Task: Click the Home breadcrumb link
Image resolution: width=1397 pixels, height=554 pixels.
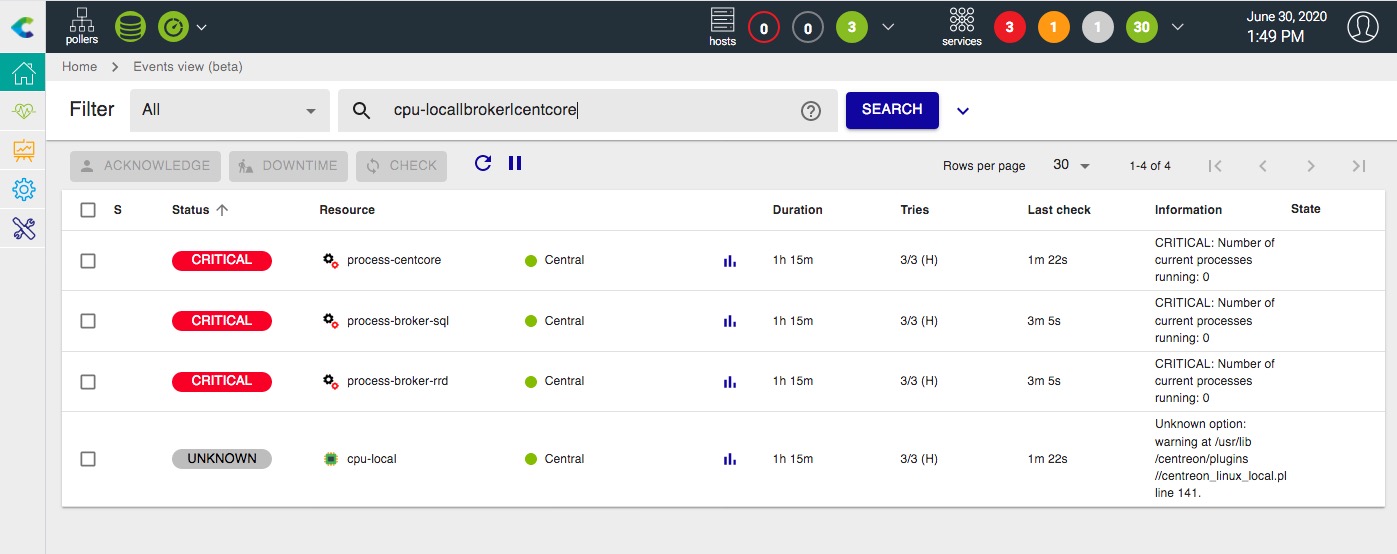Action: click(80, 67)
